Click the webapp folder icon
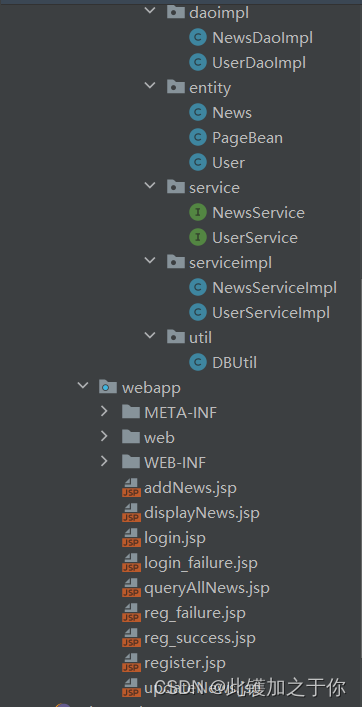This screenshot has width=362, height=707. point(108,387)
